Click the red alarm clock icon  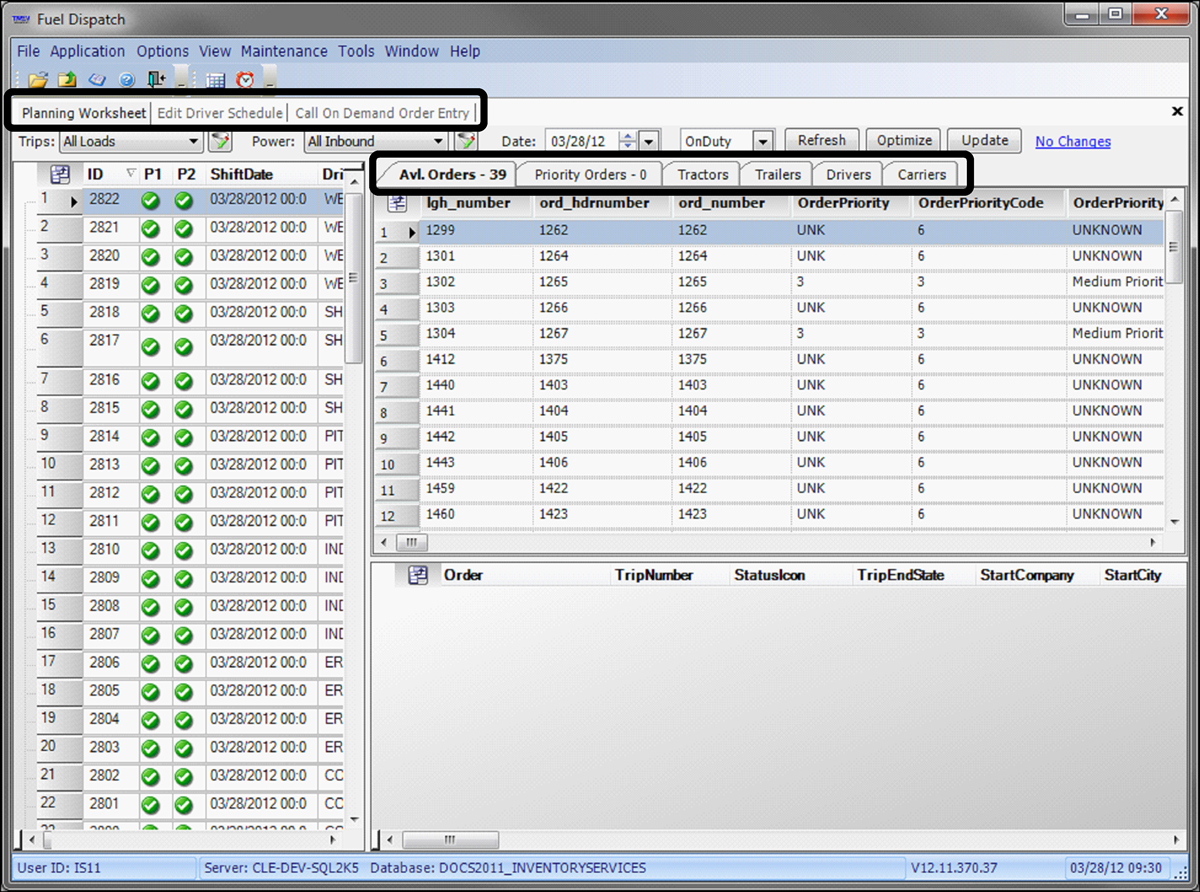point(245,80)
